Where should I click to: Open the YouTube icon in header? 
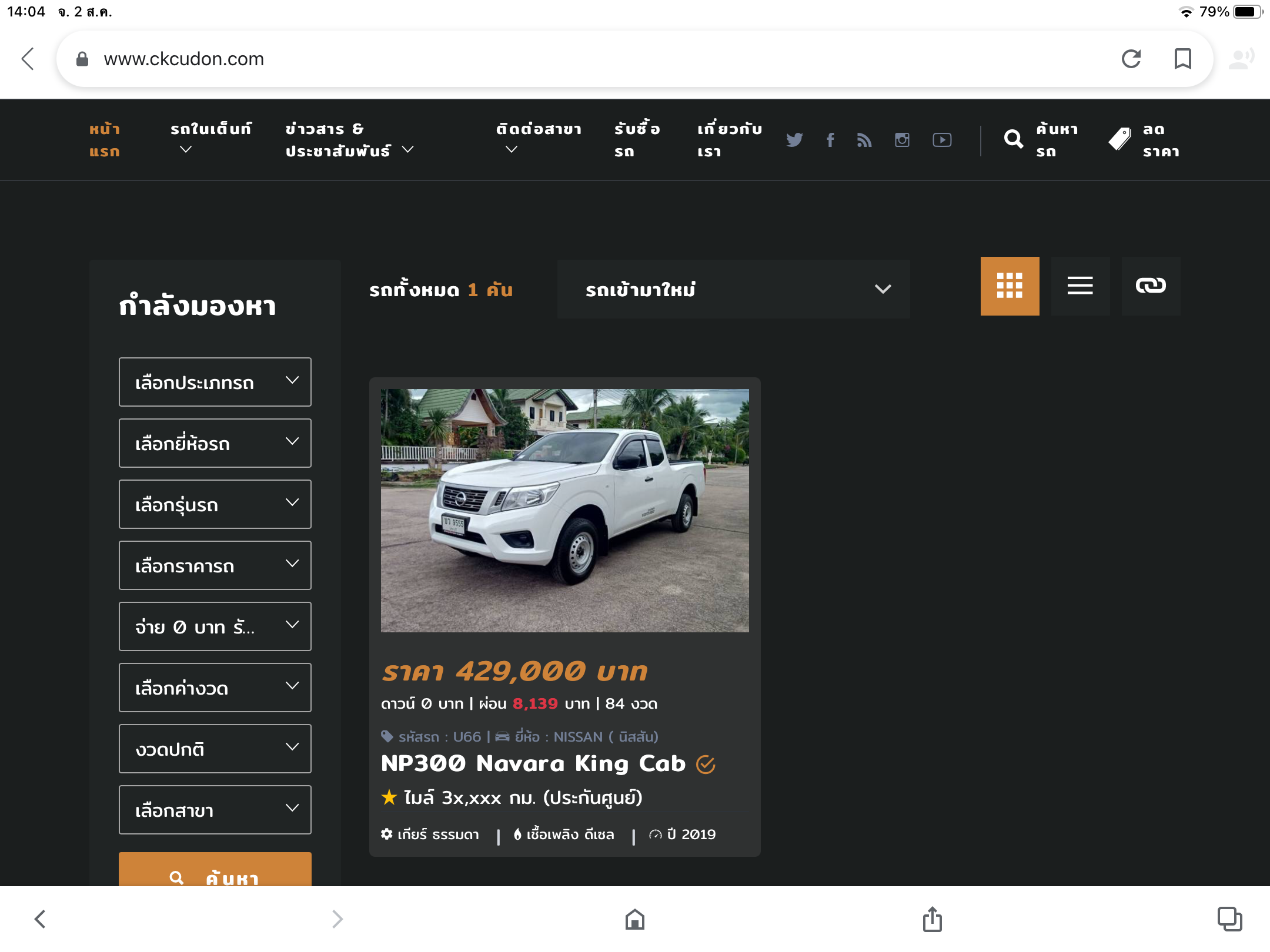pos(942,140)
